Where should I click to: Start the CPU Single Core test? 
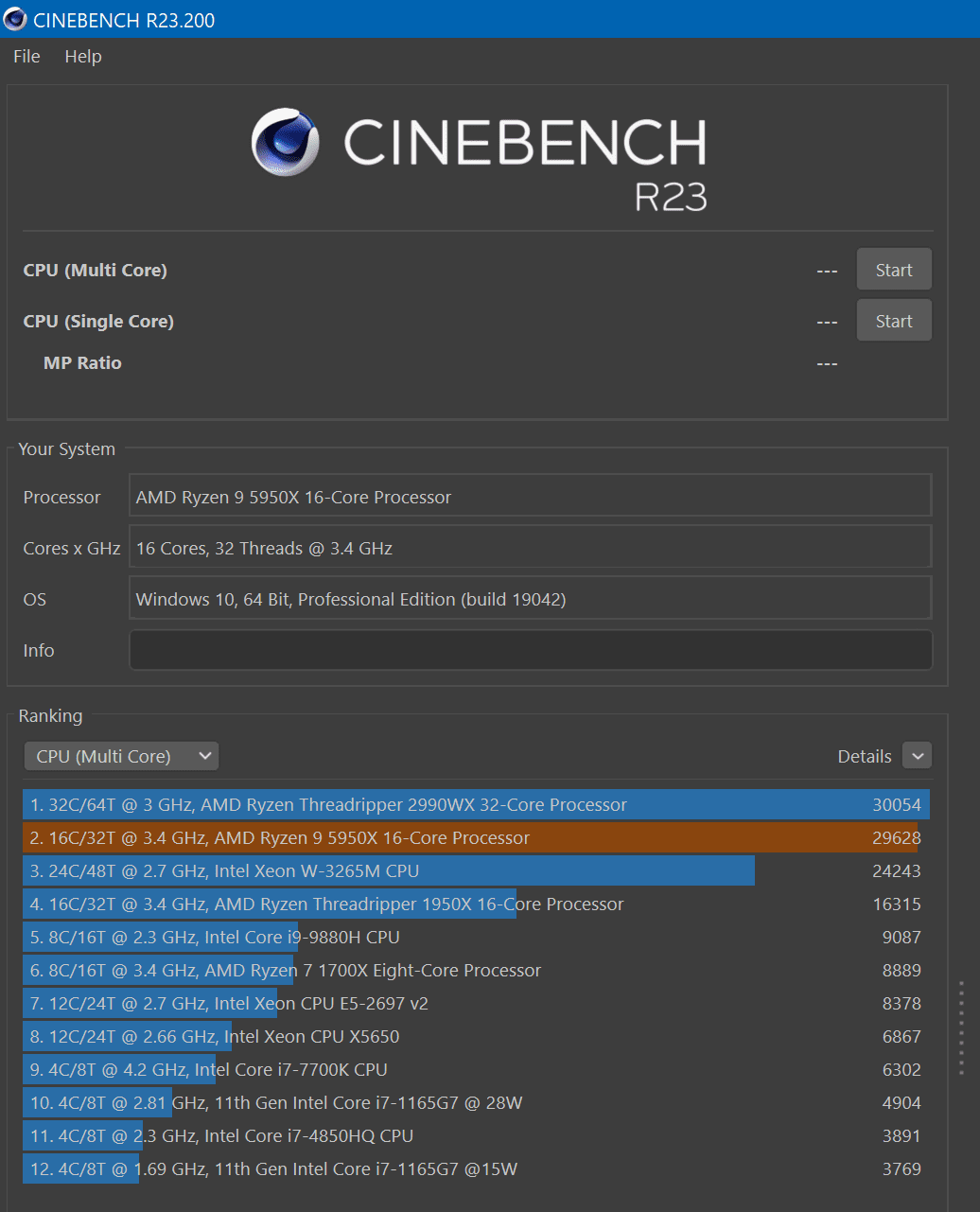click(x=893, y=321)
